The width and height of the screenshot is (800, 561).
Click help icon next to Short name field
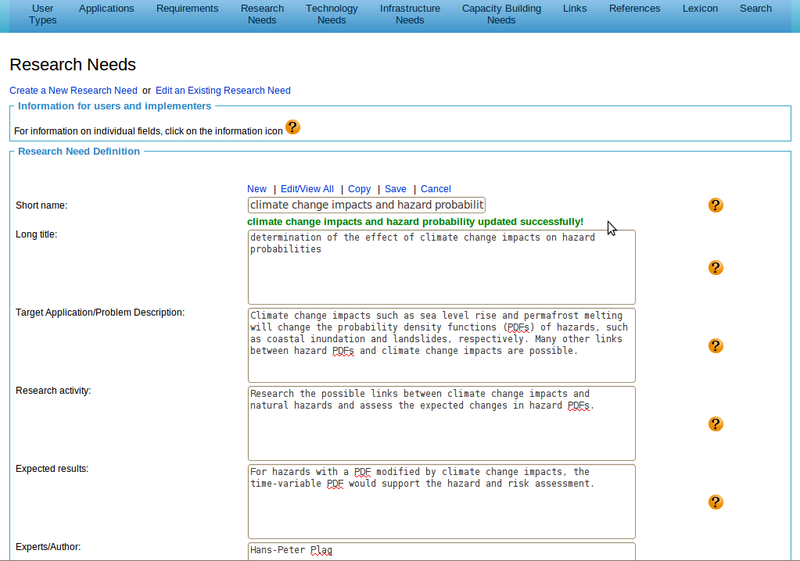click(x=715, y=205)
